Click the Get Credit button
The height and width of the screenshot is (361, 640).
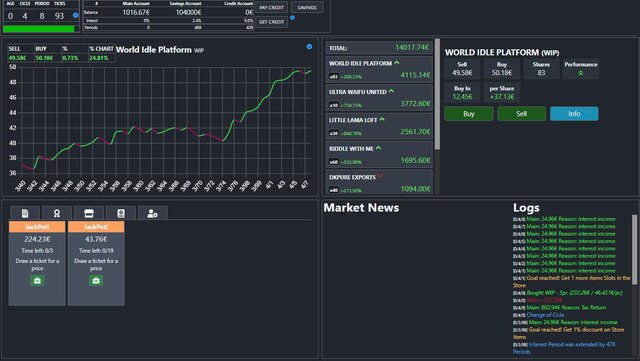[x=271, y=22]
